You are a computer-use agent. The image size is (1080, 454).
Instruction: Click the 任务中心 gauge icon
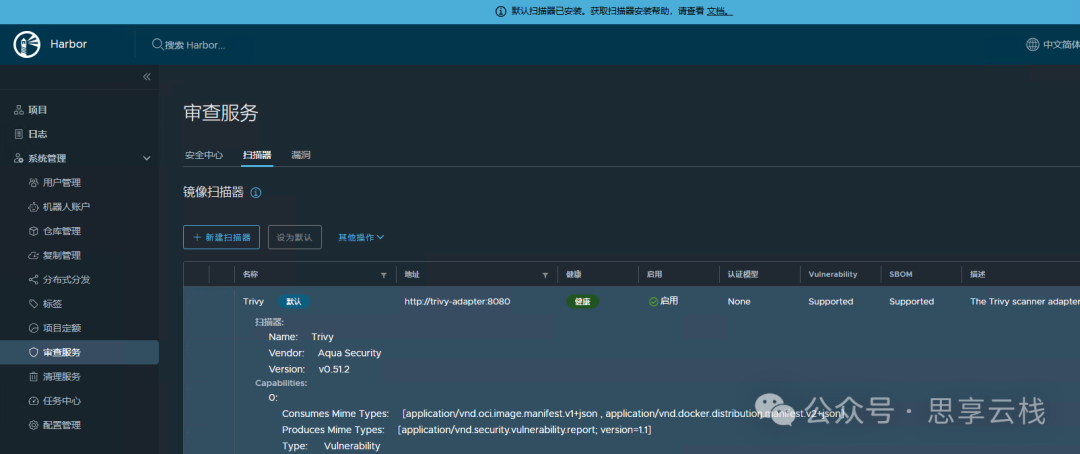(34, 401)
